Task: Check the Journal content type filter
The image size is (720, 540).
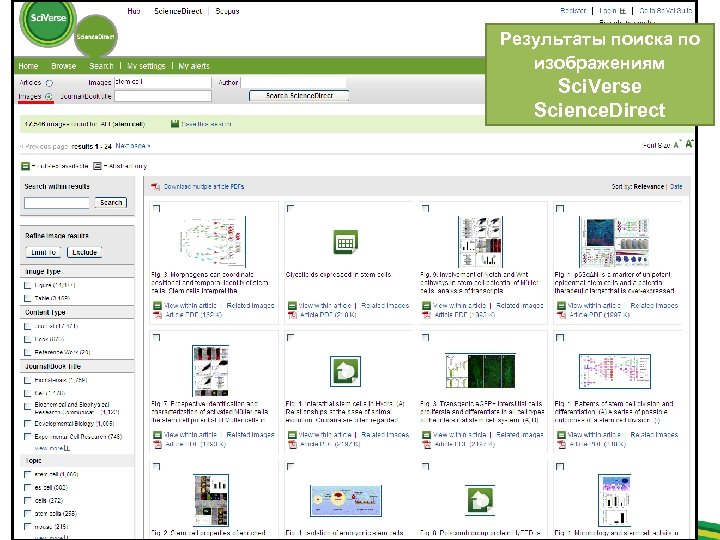Action: coord(27,326)
